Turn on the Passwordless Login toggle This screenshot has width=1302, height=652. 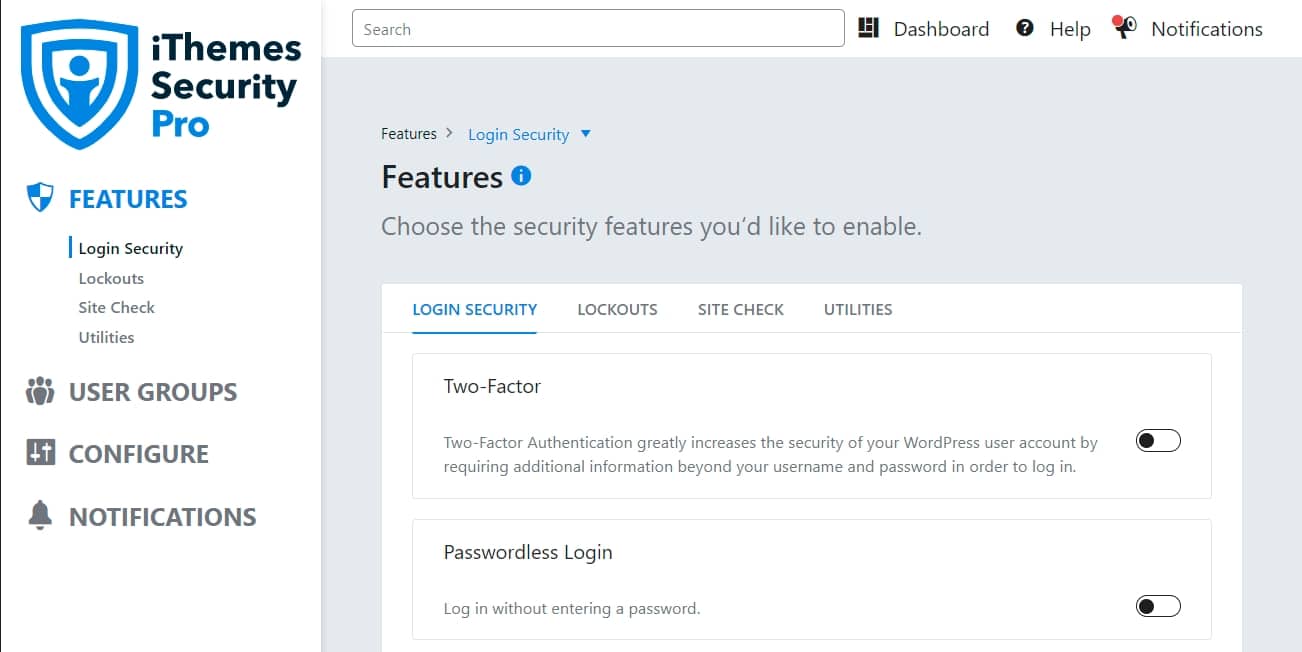[1158, 606]
